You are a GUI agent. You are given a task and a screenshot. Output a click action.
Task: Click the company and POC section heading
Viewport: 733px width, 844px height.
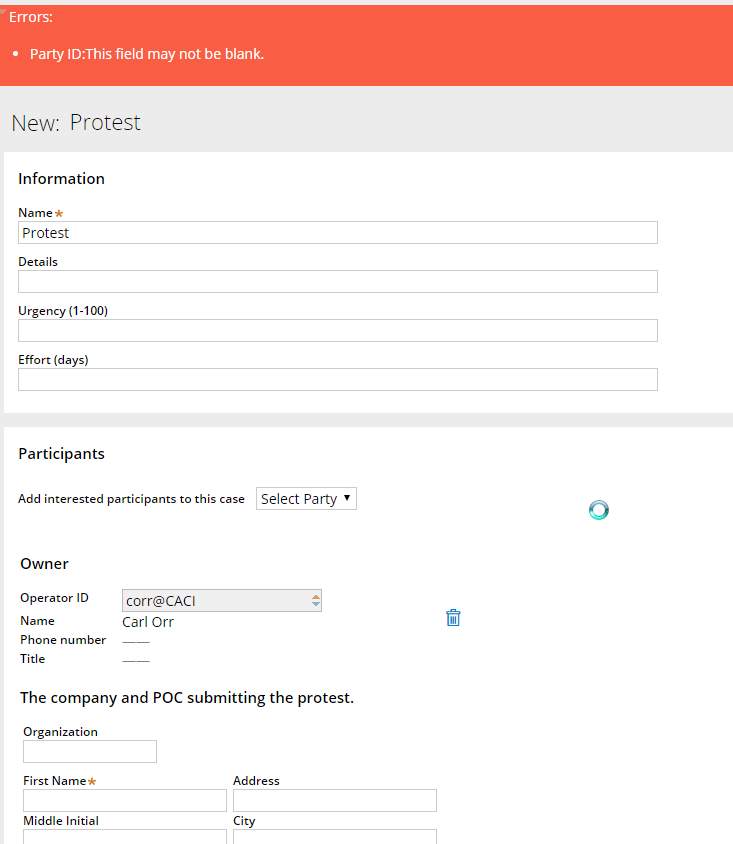point(186,698)
